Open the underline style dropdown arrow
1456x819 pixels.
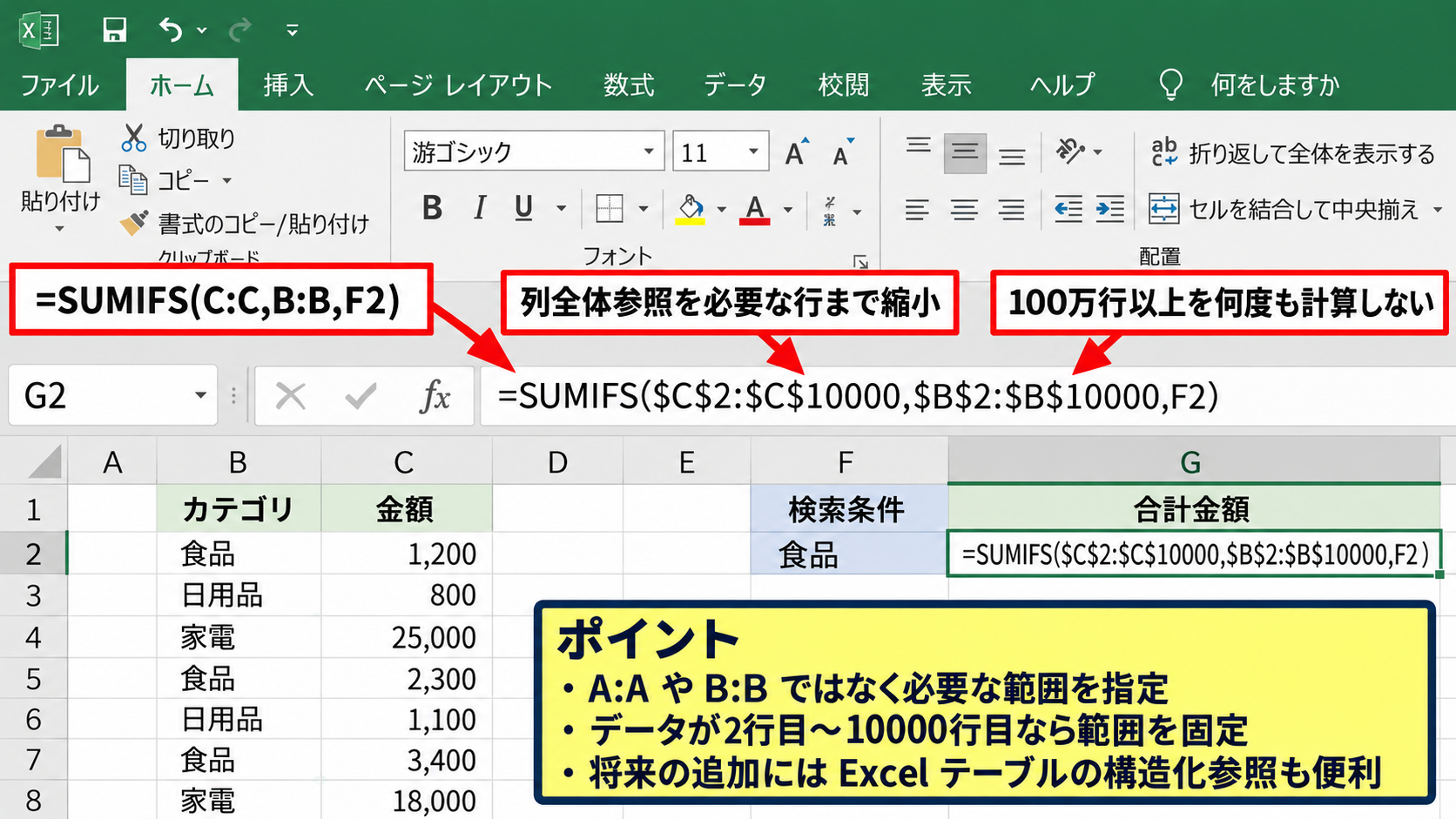(562, 209)
